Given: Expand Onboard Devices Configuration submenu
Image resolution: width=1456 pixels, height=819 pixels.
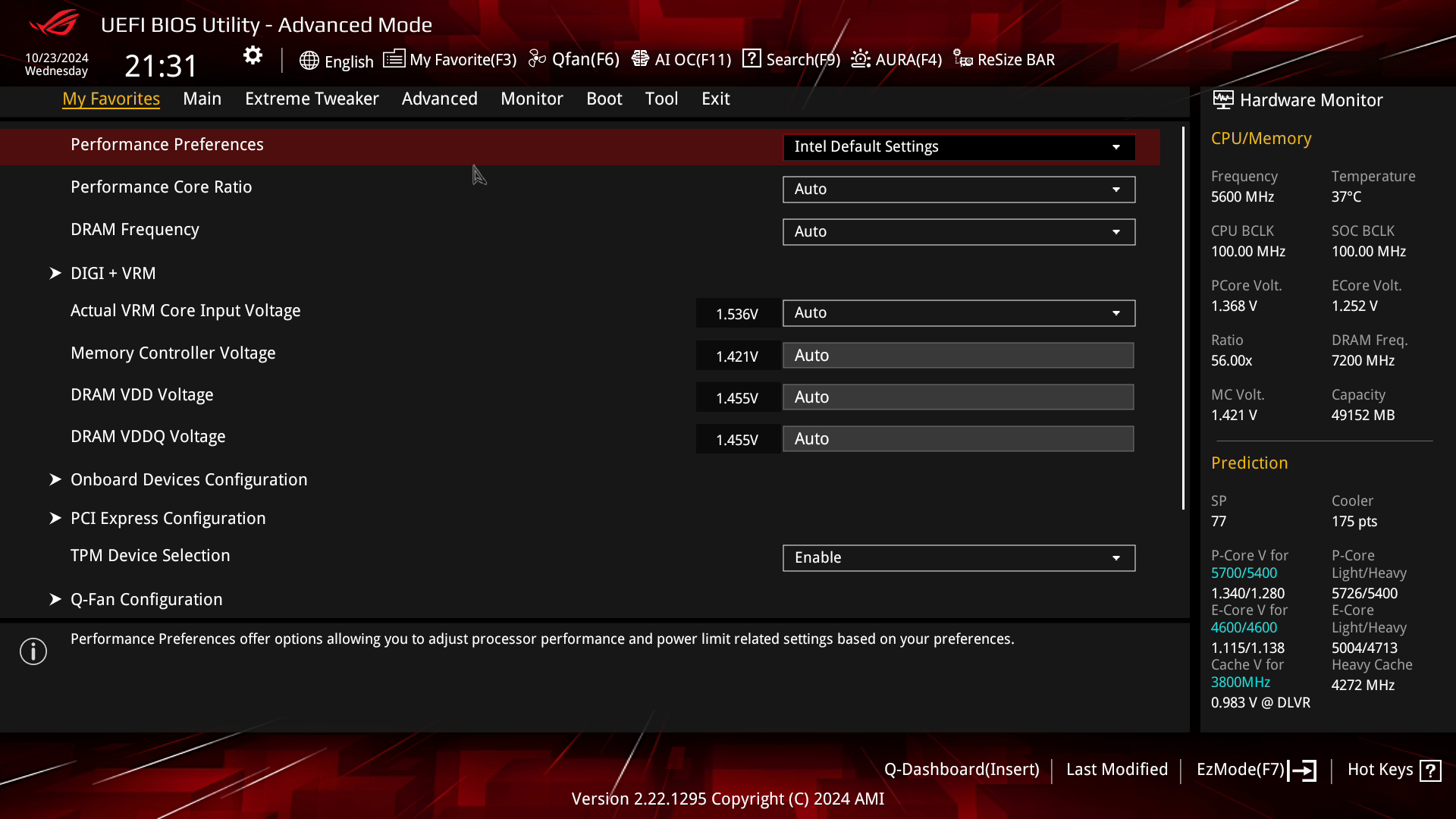Looking at the screenshot, I should pos(189,479).
